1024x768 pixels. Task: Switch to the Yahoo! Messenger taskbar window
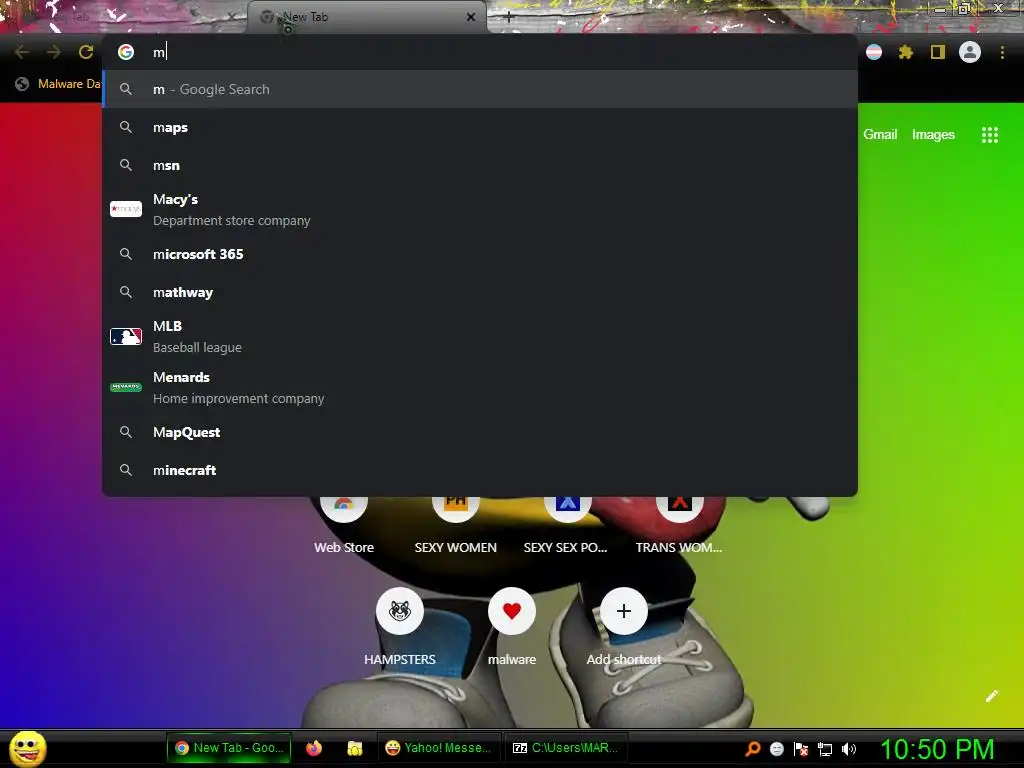coord(439,748)
